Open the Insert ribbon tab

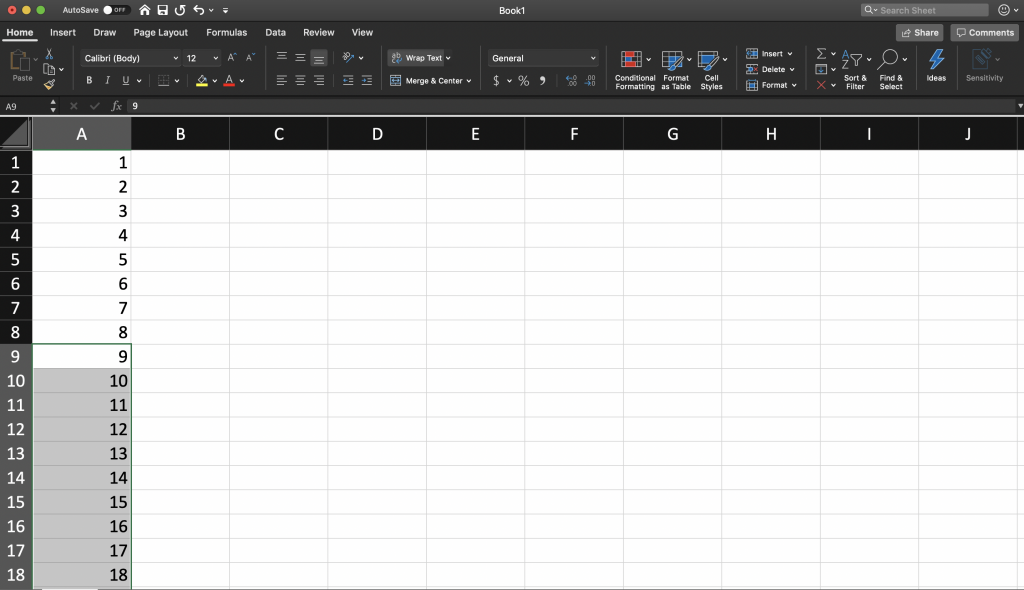point(63,32)
